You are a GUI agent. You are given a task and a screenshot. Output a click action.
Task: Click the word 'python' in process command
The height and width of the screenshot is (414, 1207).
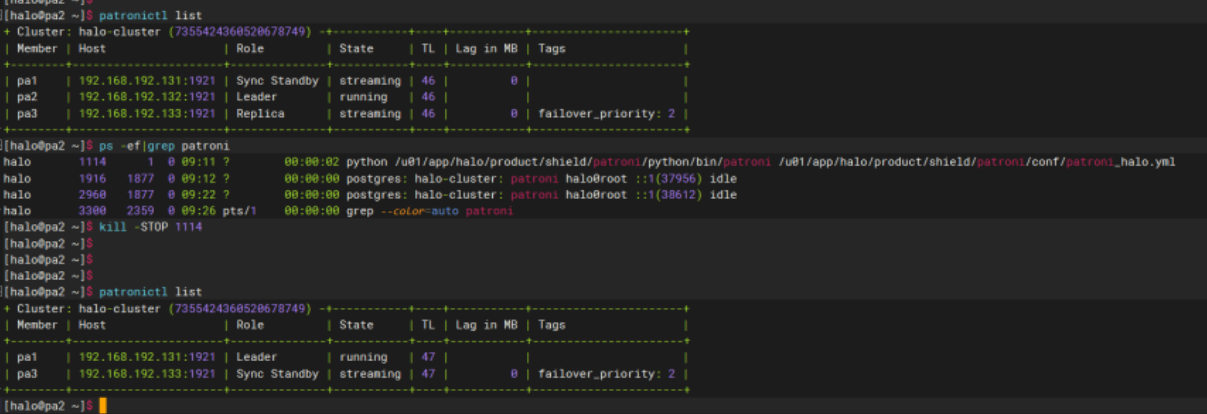pyautogui.click(x=365, y=162)
